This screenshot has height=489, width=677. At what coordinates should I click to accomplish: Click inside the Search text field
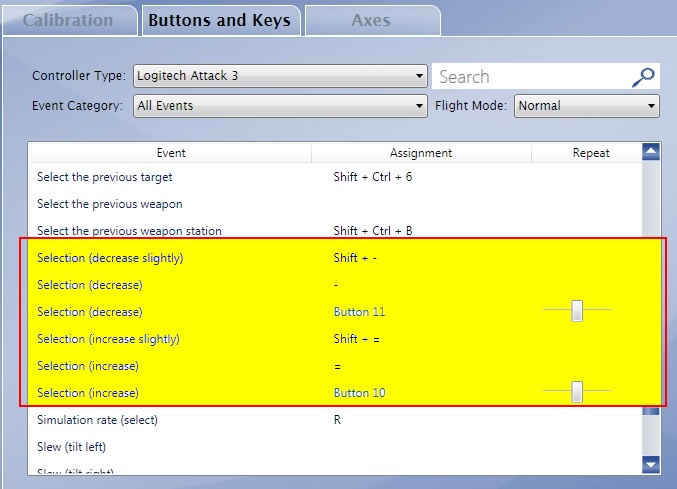530,77
